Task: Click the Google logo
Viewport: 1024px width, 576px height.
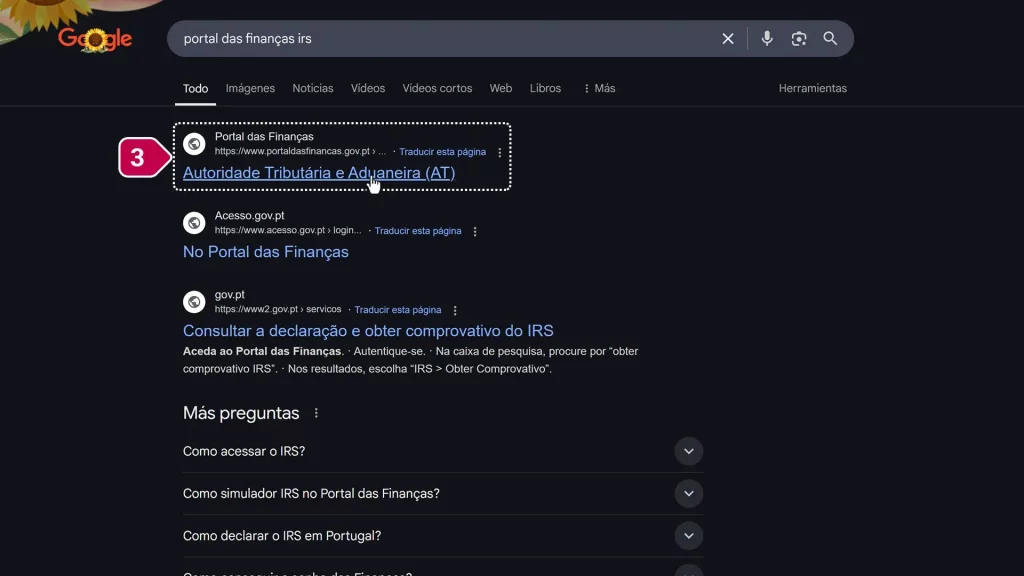Action: (95, 39)
